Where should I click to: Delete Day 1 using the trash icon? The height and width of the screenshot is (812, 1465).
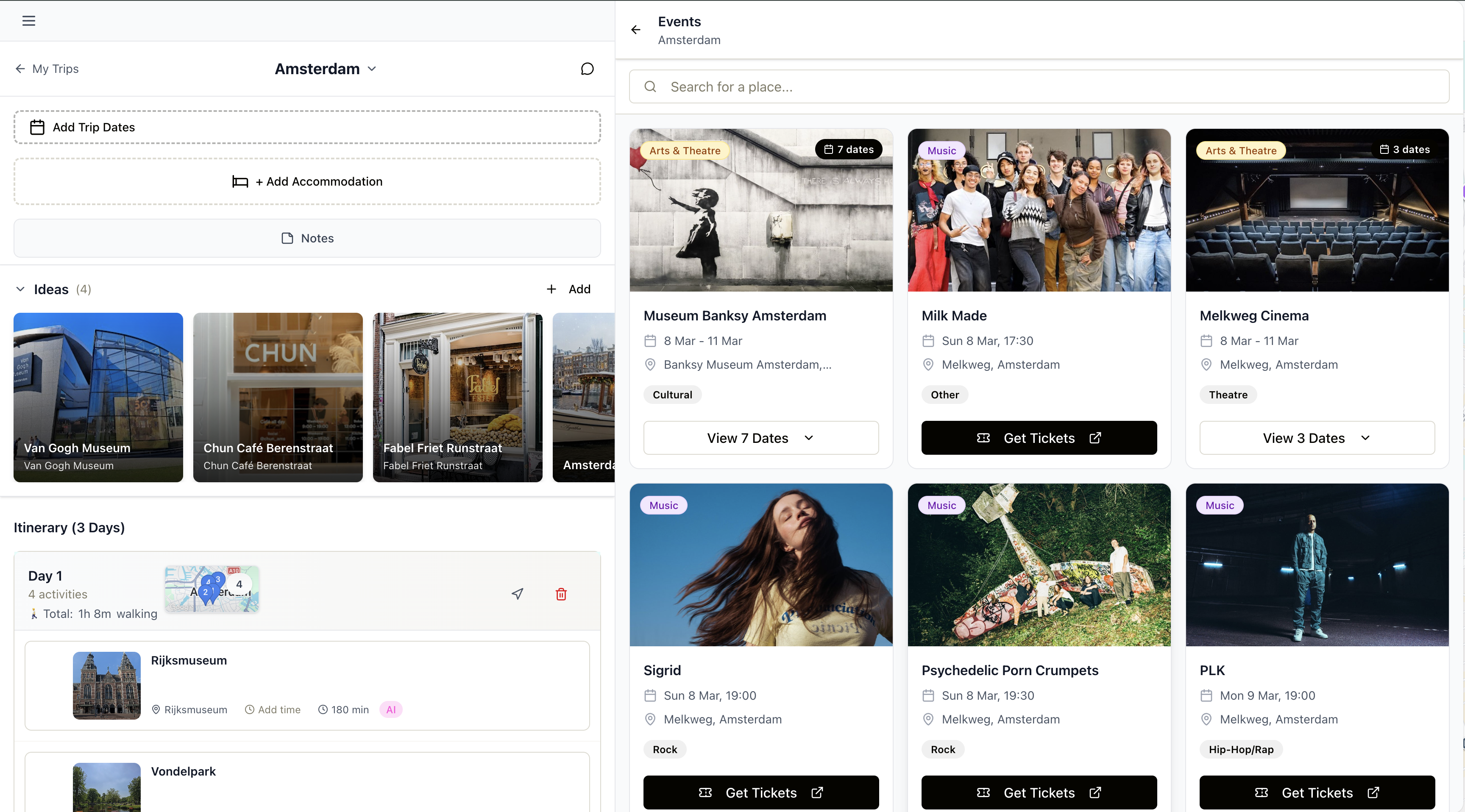pos(561,594)
